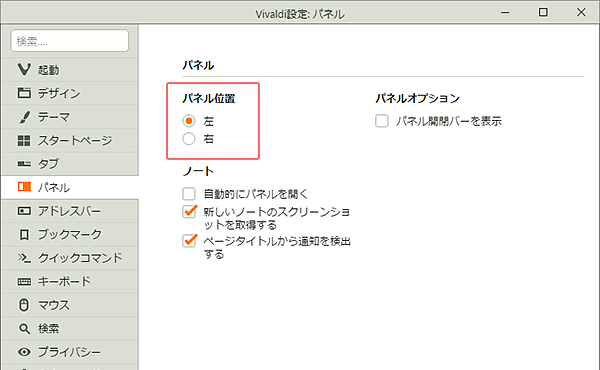Go to キーボード settings
This screenshot has height=370, width=600.
coord(70,282)
